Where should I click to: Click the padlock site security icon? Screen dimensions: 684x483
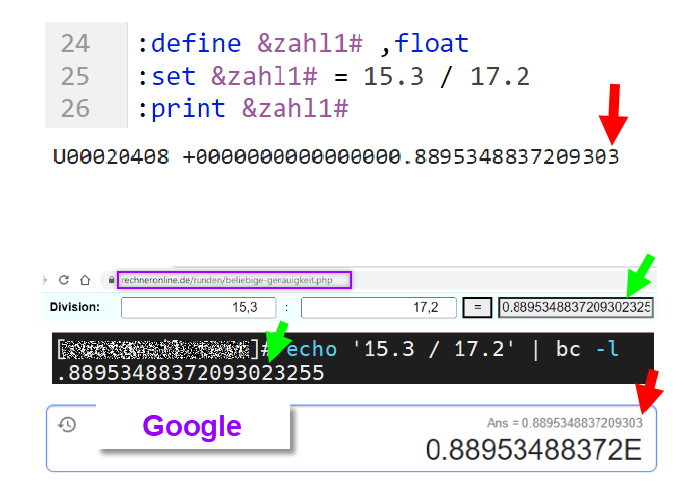click(x=111, y=280)
